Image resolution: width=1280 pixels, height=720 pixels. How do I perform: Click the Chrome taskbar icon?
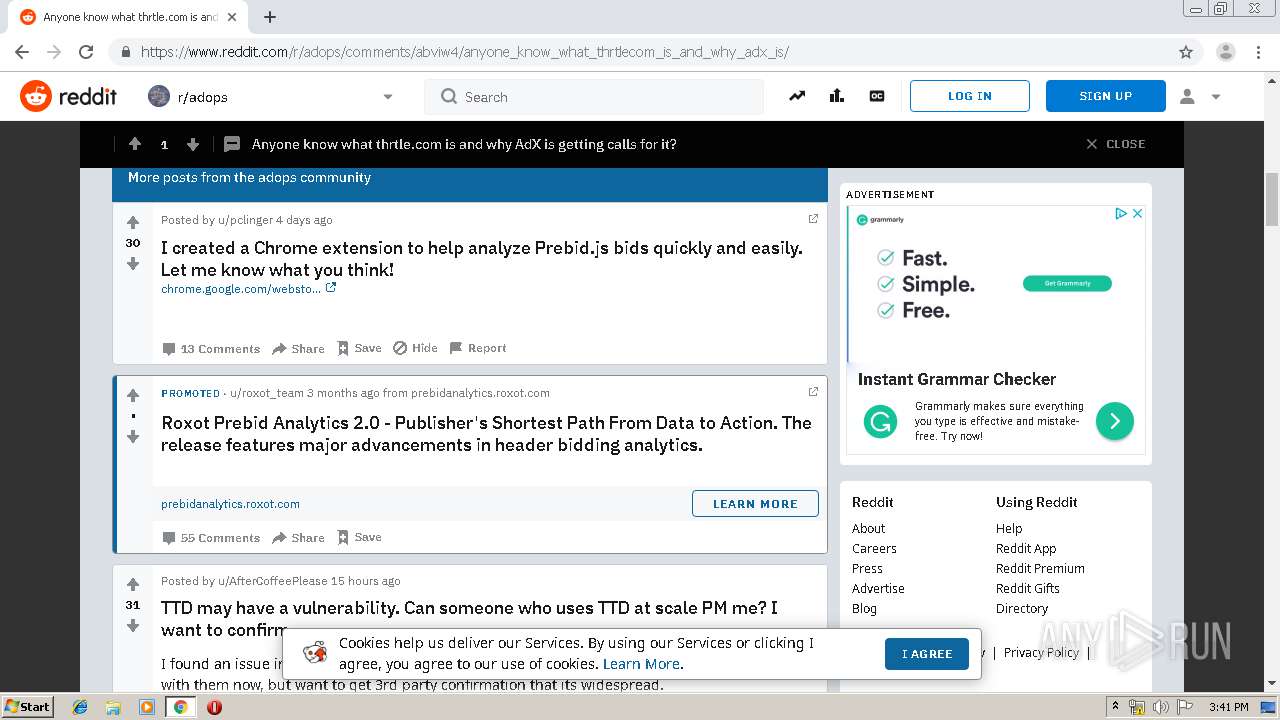tap(180, 707)
